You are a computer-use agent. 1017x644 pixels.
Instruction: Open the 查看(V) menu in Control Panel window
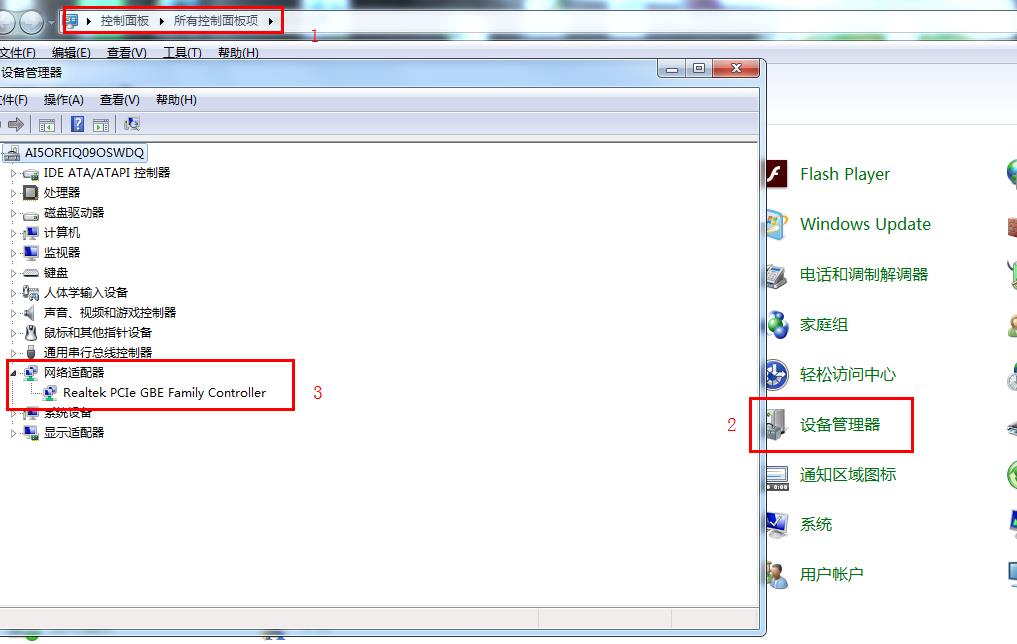click(126, 53)
